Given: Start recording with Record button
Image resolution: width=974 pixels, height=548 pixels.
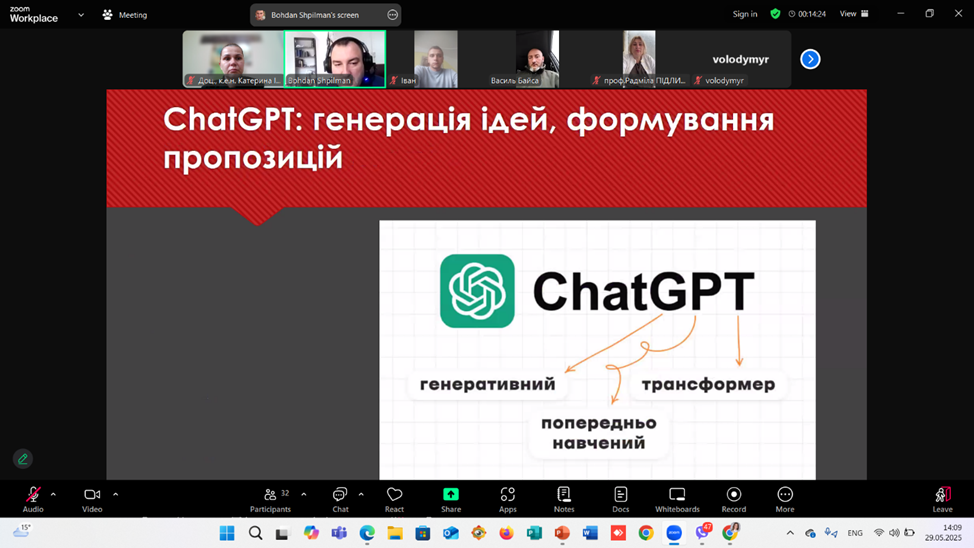Looking at the screenshot, I should click(734, 500).
